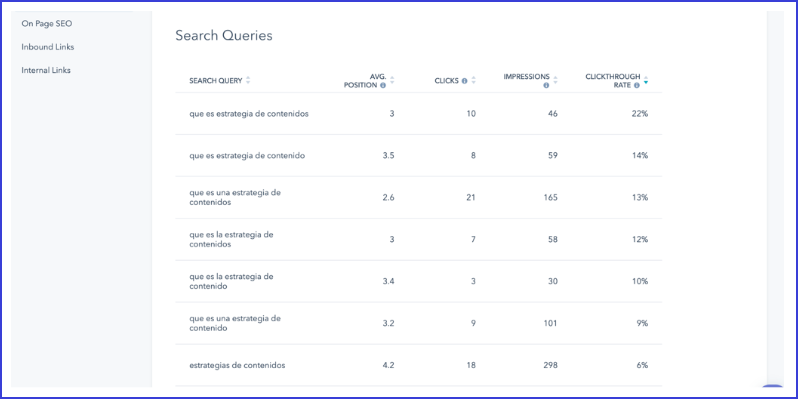Sort table by Impressions arrows
This screenshot has height=399, width=798.
point(555,80)
